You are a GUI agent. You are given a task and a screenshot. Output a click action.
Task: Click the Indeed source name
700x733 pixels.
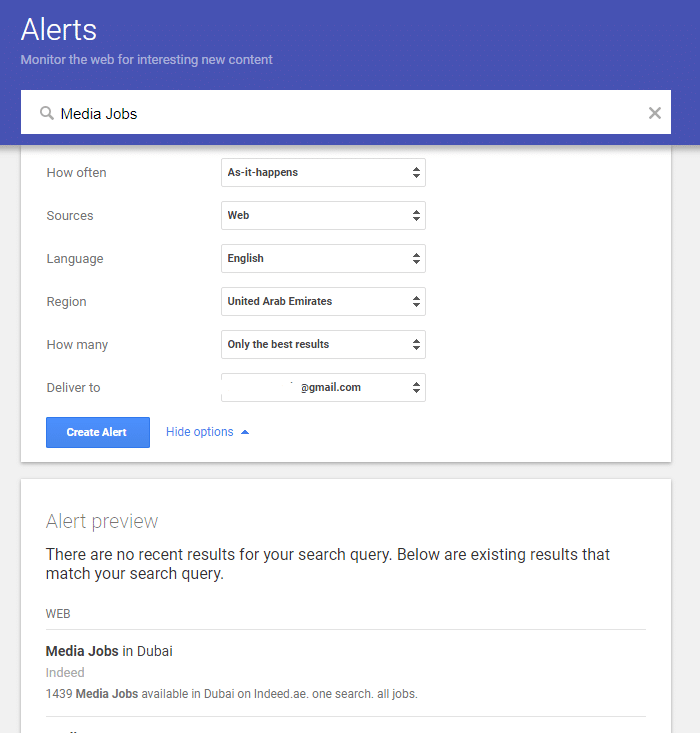65,673
